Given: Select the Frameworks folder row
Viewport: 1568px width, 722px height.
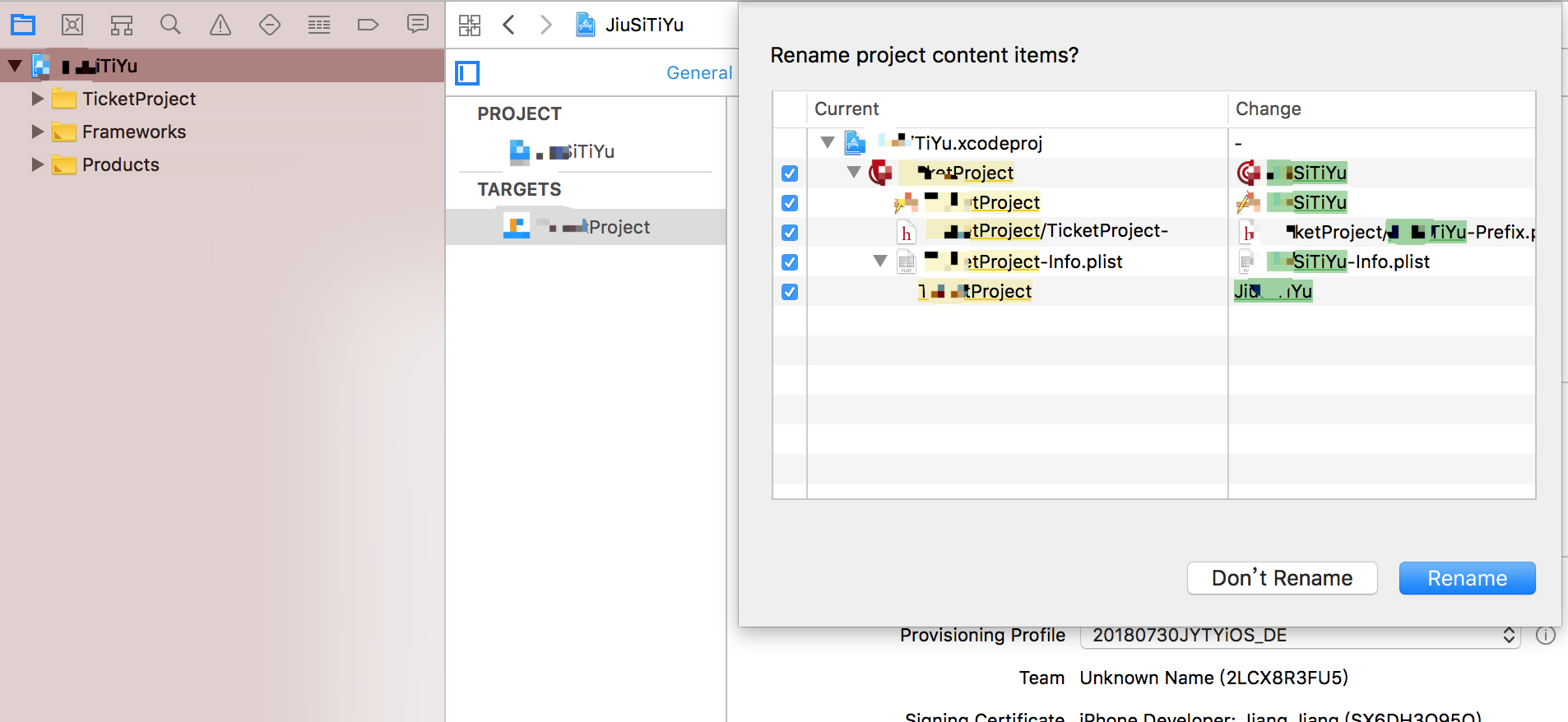Looking at the screenshot, I should click(x=222, y=132).
